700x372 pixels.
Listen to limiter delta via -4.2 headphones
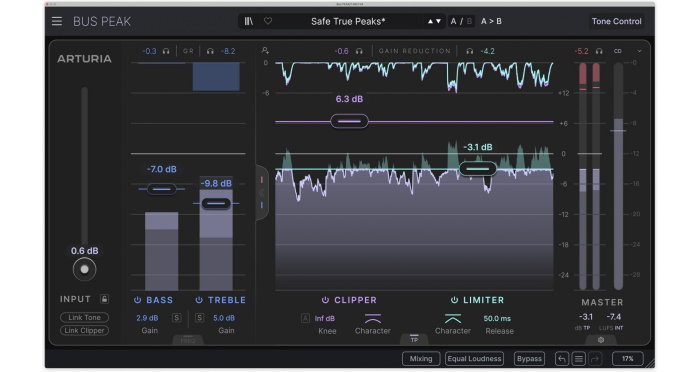[470, 51]
